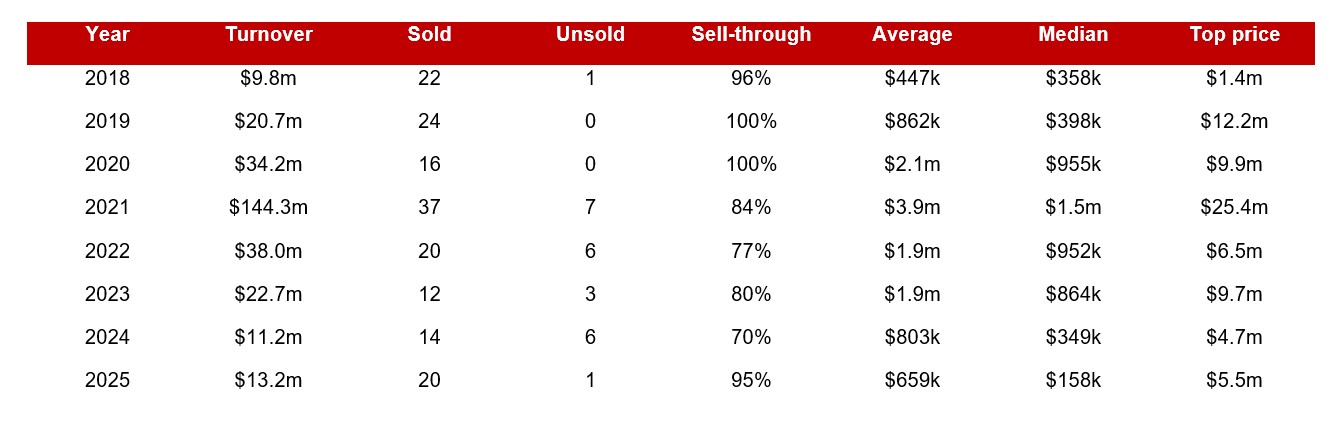Click the Sell-through column header
This screenshot has width=1336, height=423.
751,35
